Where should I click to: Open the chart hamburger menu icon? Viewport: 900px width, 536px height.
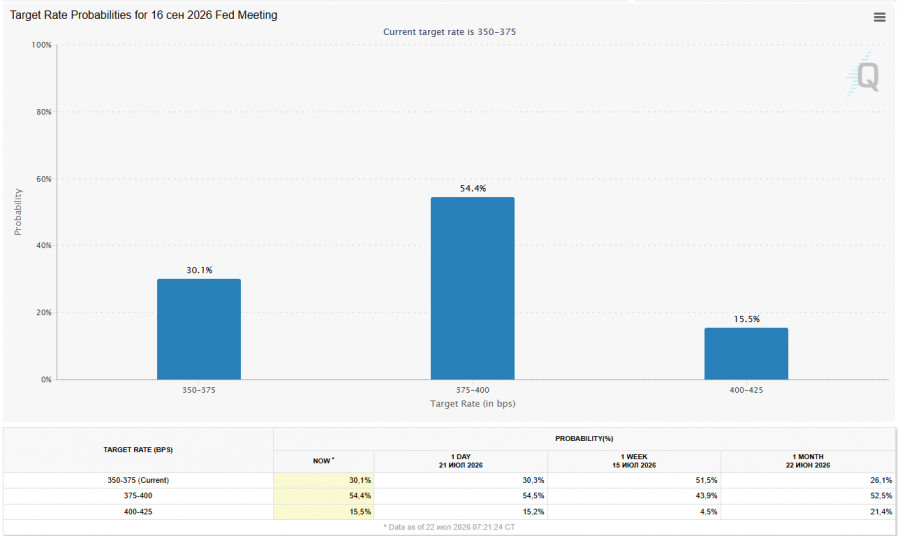pos(879,17)
